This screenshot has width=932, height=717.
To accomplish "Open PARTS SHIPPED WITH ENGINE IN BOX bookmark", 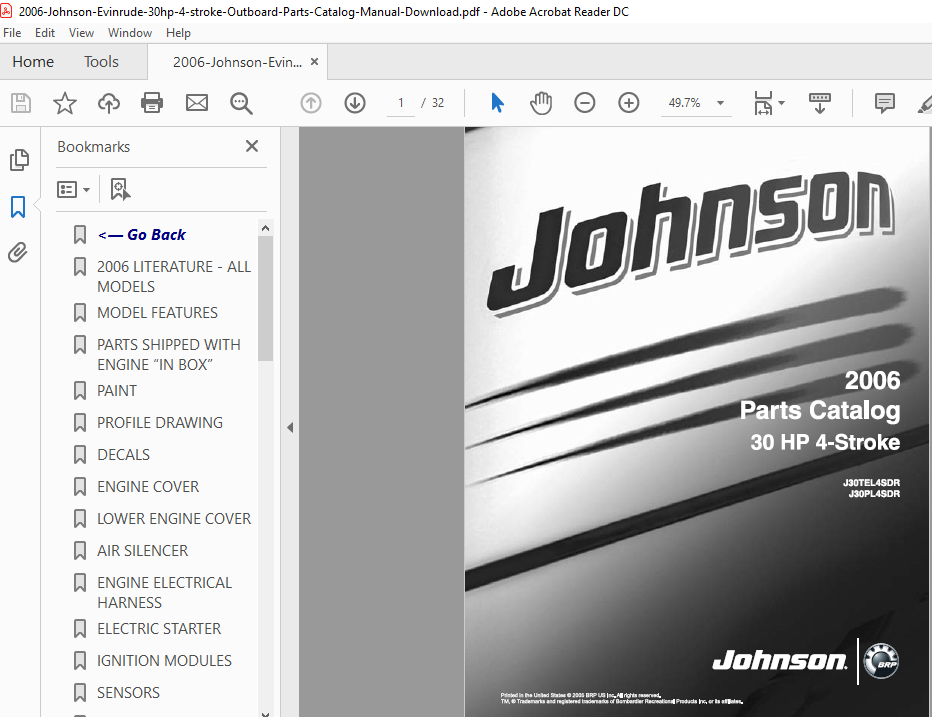I will [169, 354].
